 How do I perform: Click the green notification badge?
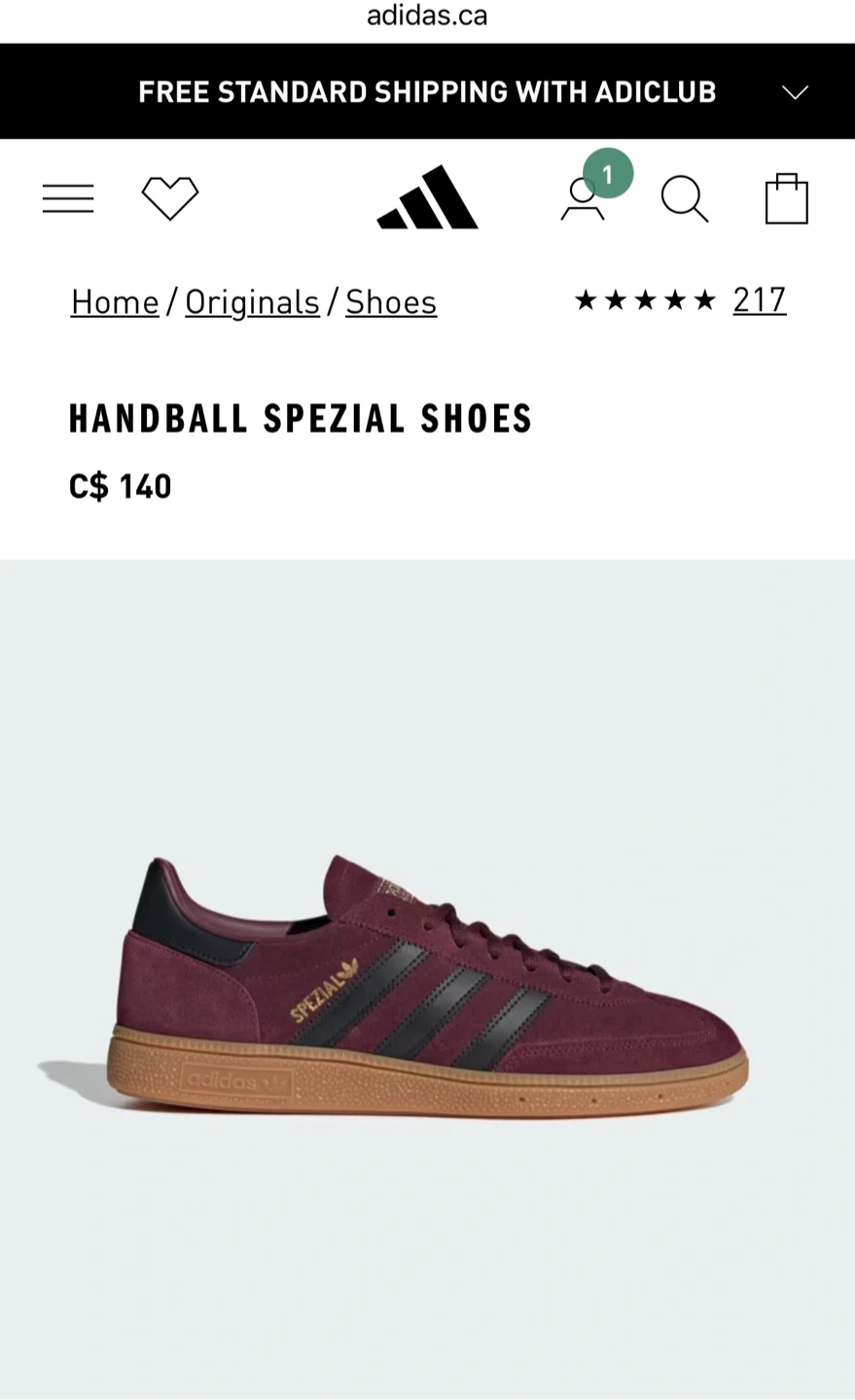[x=608, y=174]
